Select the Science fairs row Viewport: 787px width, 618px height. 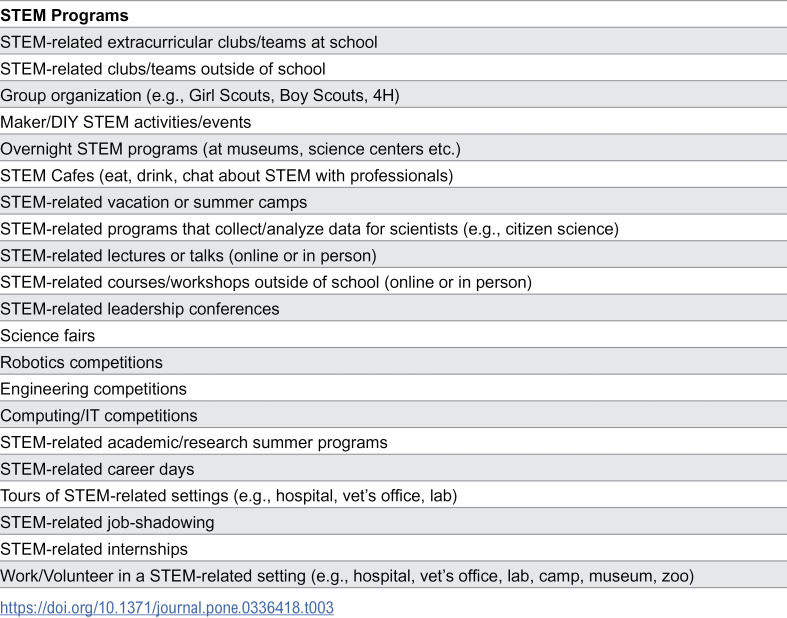[x=394, y=335]
